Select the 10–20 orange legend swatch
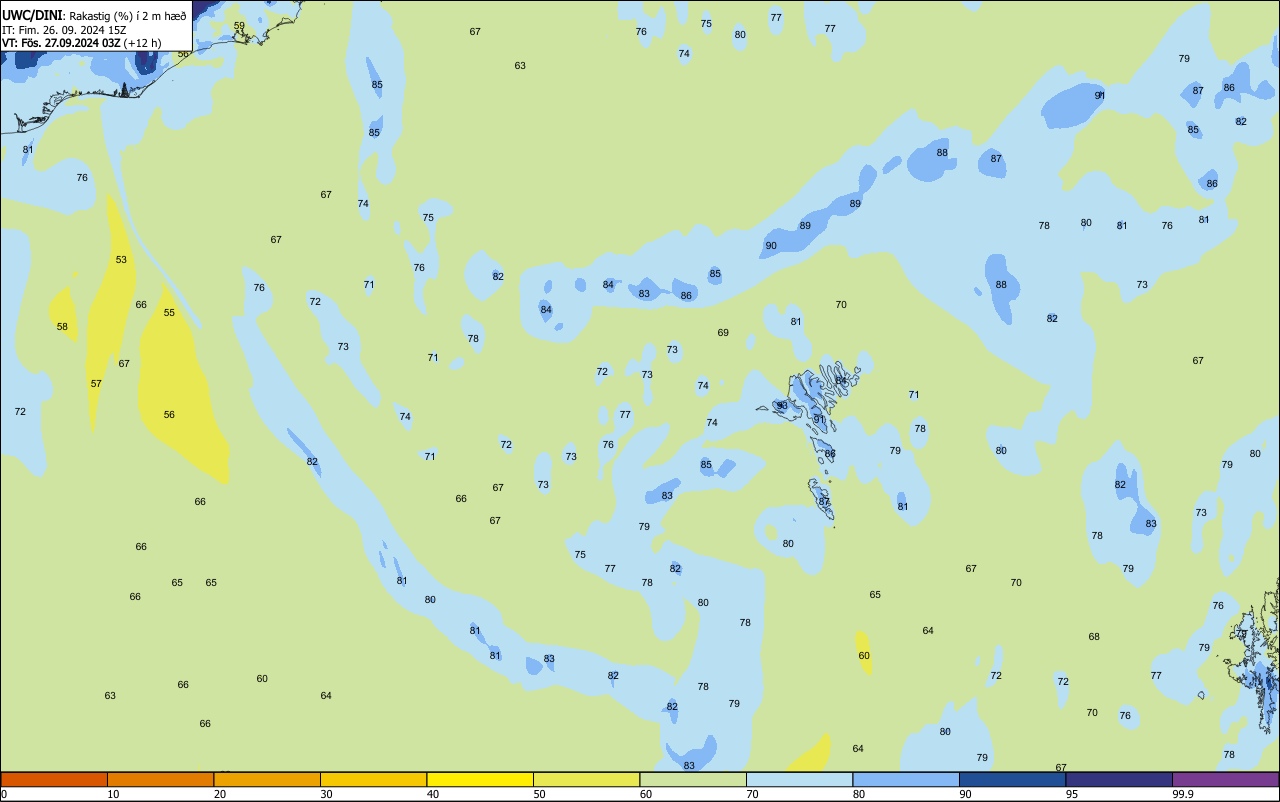The width and height of the screenshot is (1280, 802). point(160,779)
